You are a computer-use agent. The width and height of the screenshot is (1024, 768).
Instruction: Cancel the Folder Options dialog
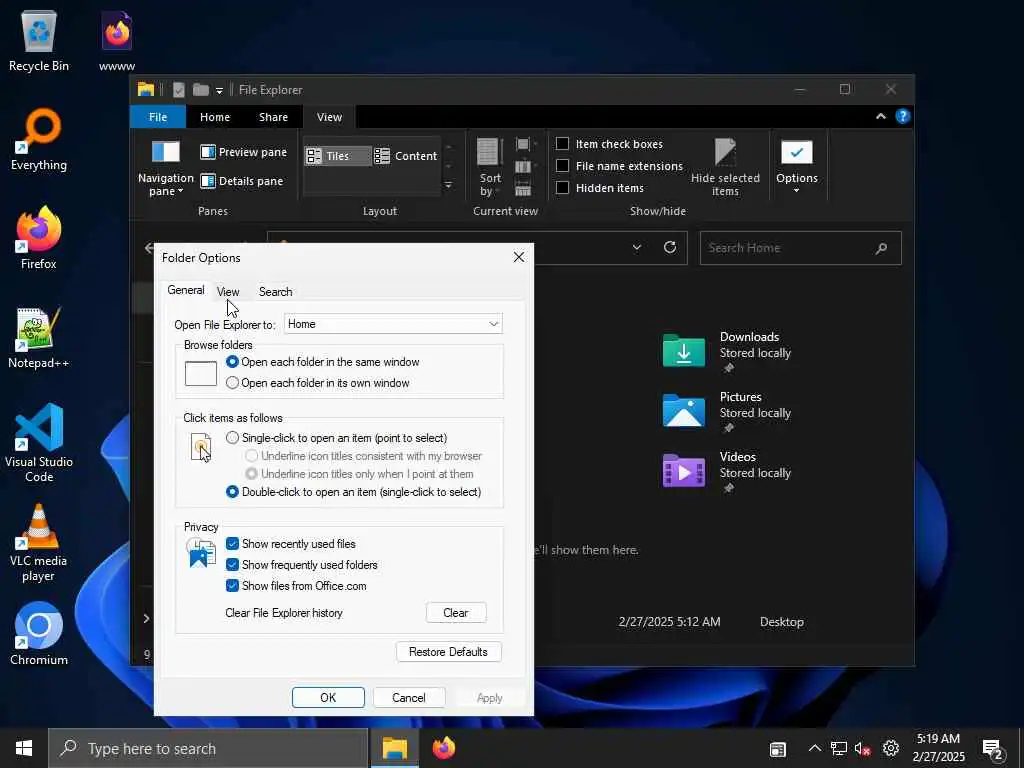[x=409, y=697]
